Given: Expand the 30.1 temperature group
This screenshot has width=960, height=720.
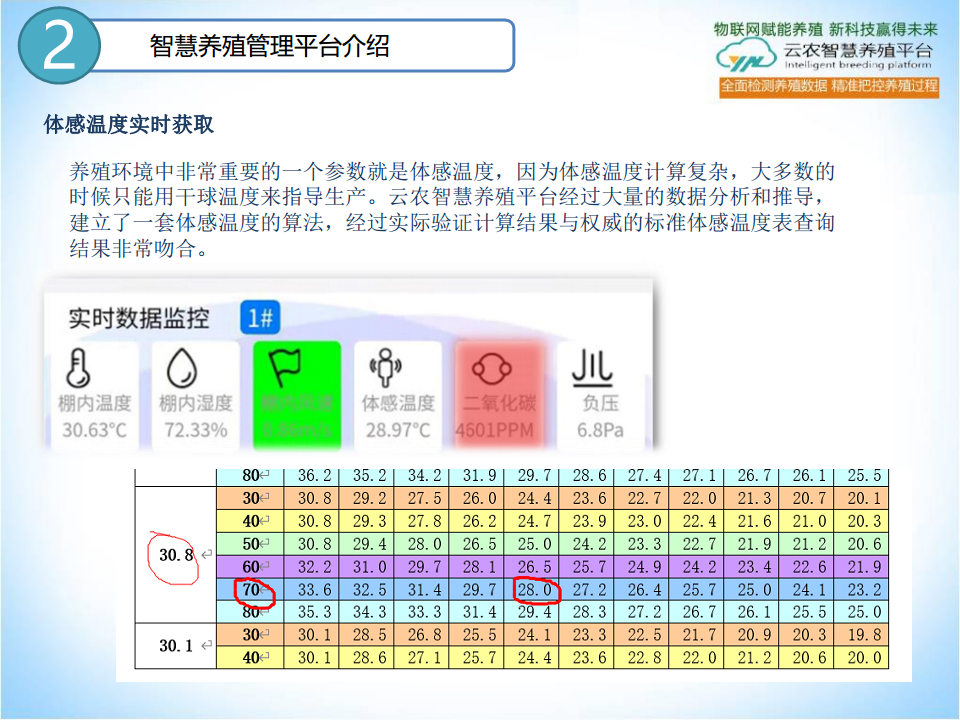Looking at the screenshot, I should click(176, 644).
